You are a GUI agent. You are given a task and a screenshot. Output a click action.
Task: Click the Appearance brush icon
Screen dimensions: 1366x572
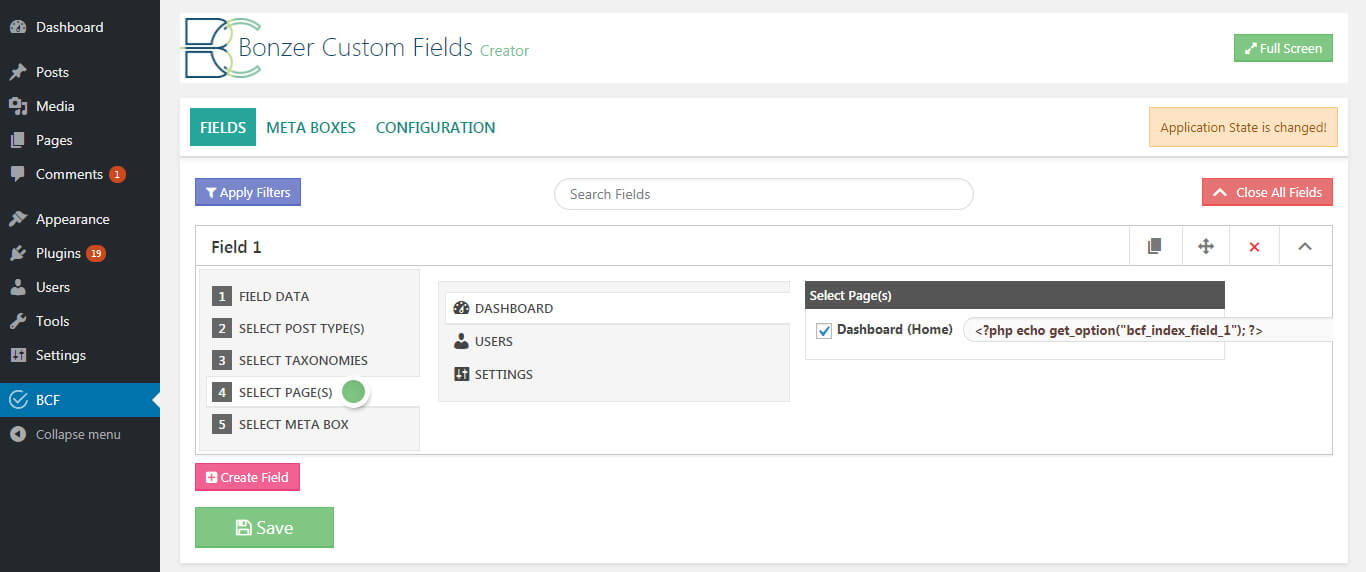pyautogui.click(x=18, y=219)
